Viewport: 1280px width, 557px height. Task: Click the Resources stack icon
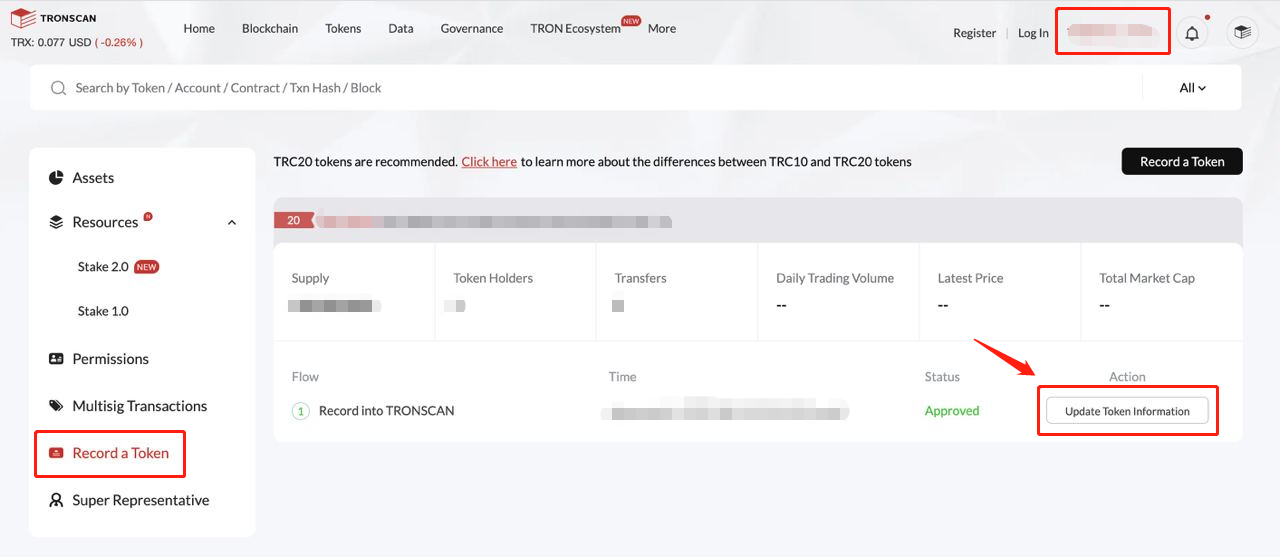tap(56, 222)
